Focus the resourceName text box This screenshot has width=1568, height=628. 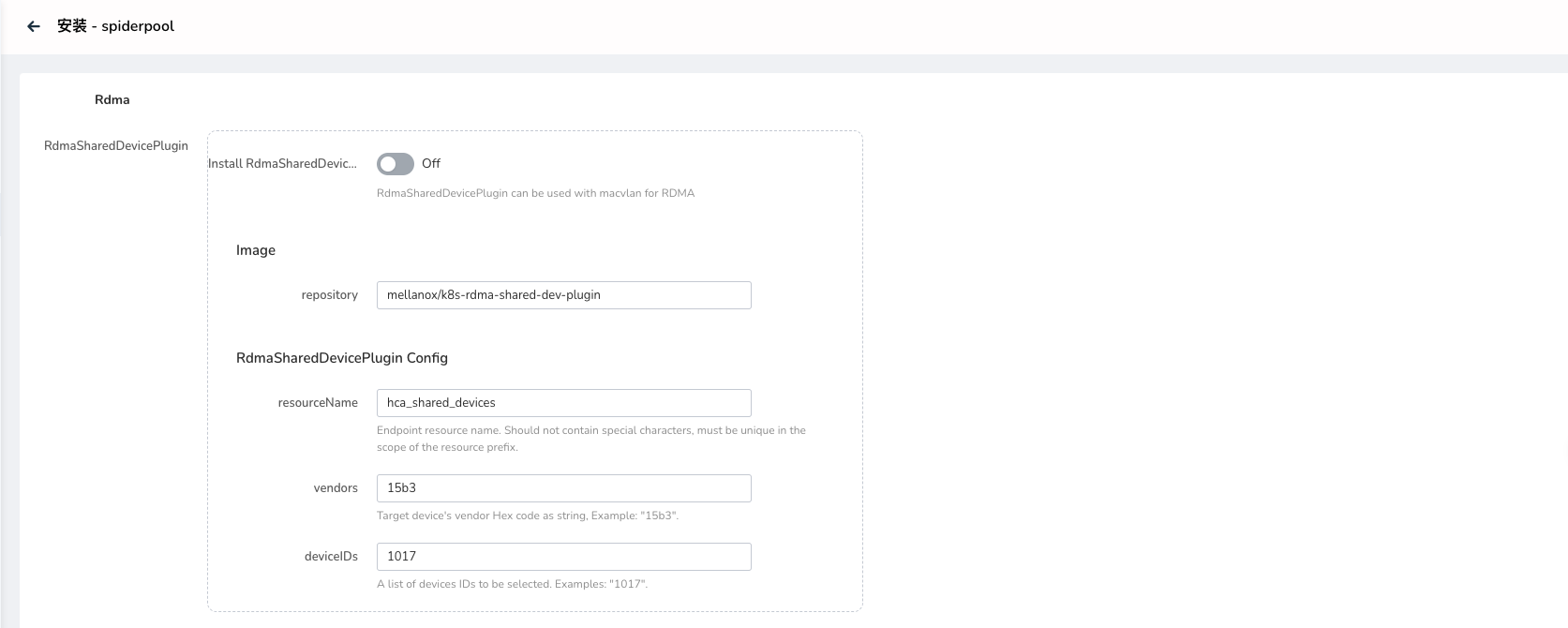point(563,403)
